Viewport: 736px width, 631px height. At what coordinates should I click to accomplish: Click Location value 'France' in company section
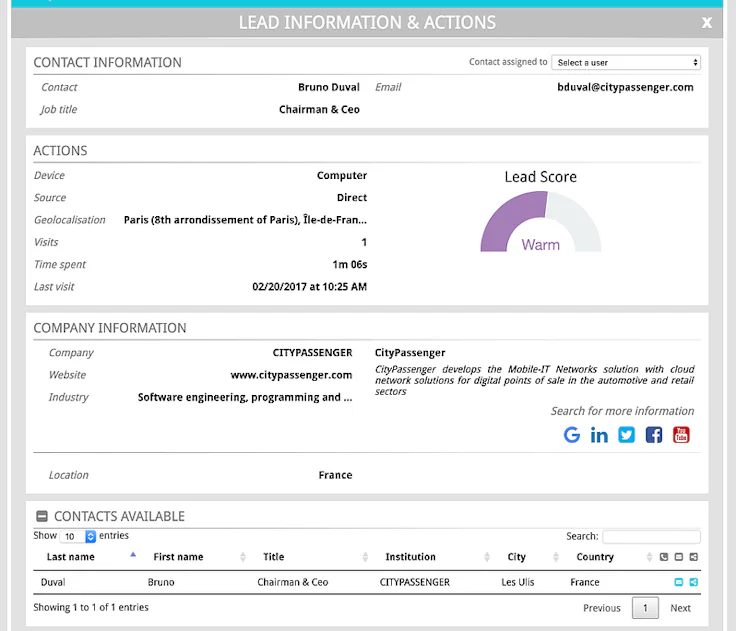click(335, 475)
